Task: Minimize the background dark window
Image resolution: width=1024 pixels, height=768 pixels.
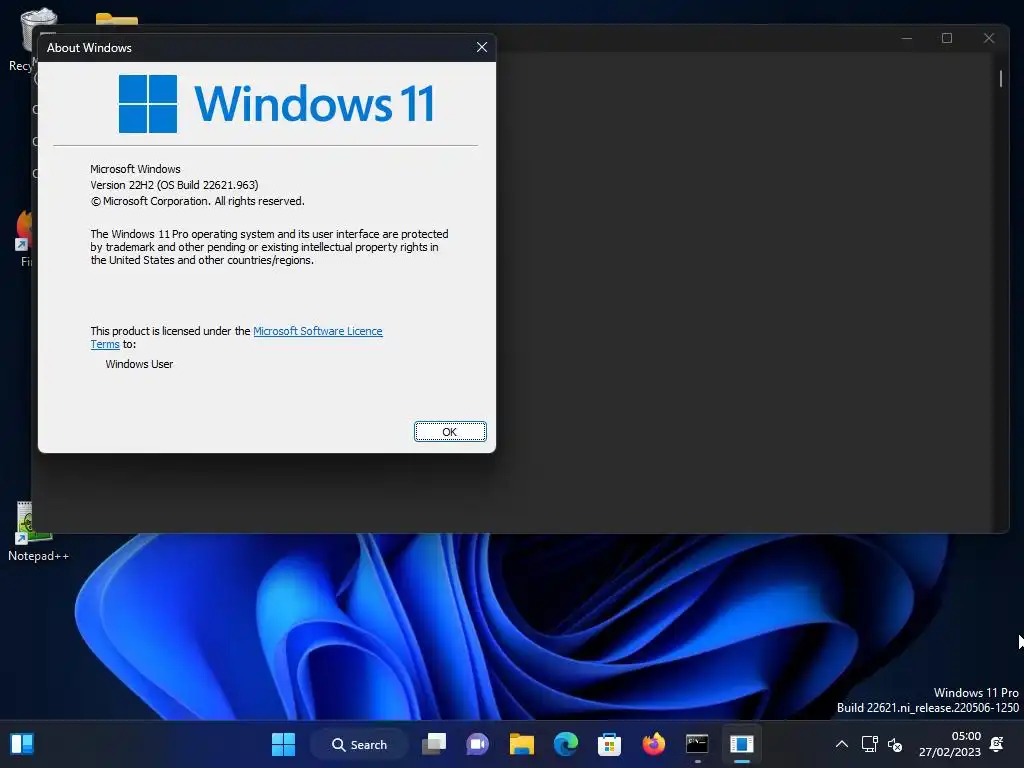Action: pyautogui.click(x=907, y=39)
